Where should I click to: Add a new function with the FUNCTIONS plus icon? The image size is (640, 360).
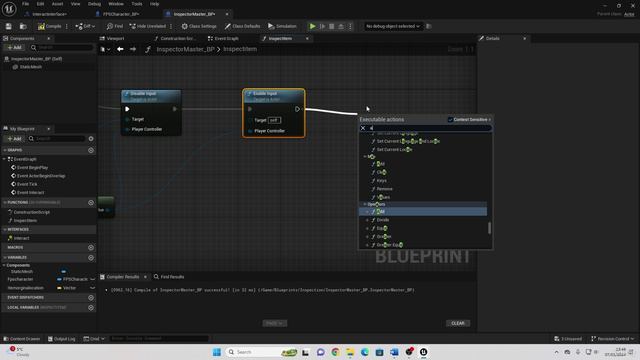[91, 202]
